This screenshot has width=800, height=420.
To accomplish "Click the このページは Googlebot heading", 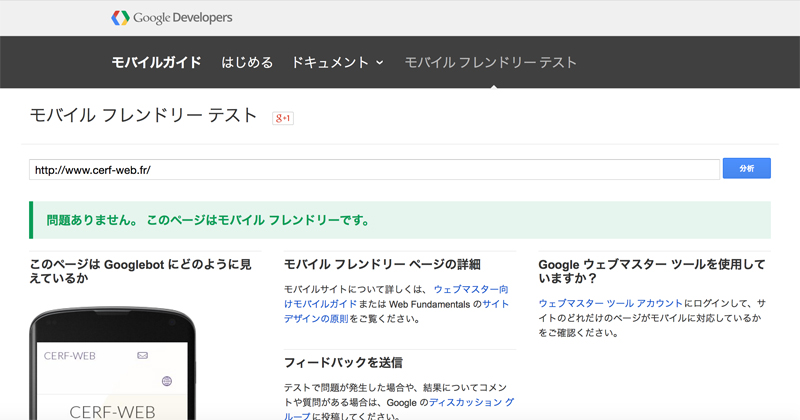I will click(x=140, y=271).
